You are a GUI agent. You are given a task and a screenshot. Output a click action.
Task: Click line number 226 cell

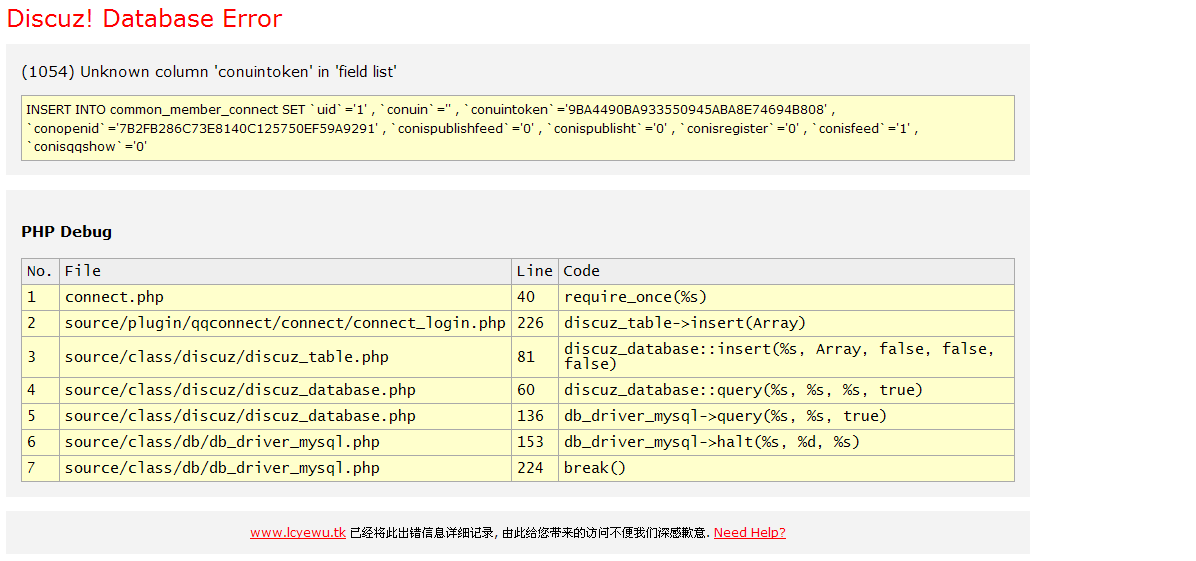pyautogui.click(x=530, y=323)
